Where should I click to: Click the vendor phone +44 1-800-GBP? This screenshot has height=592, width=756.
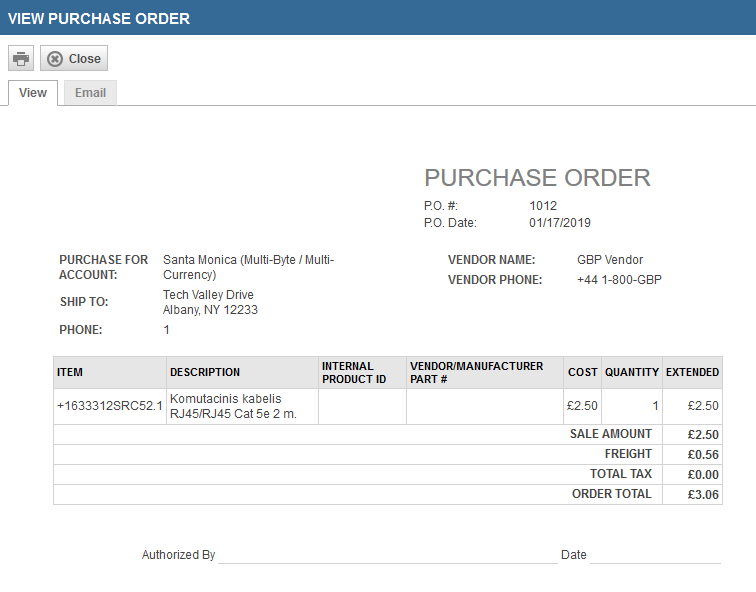(619, 280)
